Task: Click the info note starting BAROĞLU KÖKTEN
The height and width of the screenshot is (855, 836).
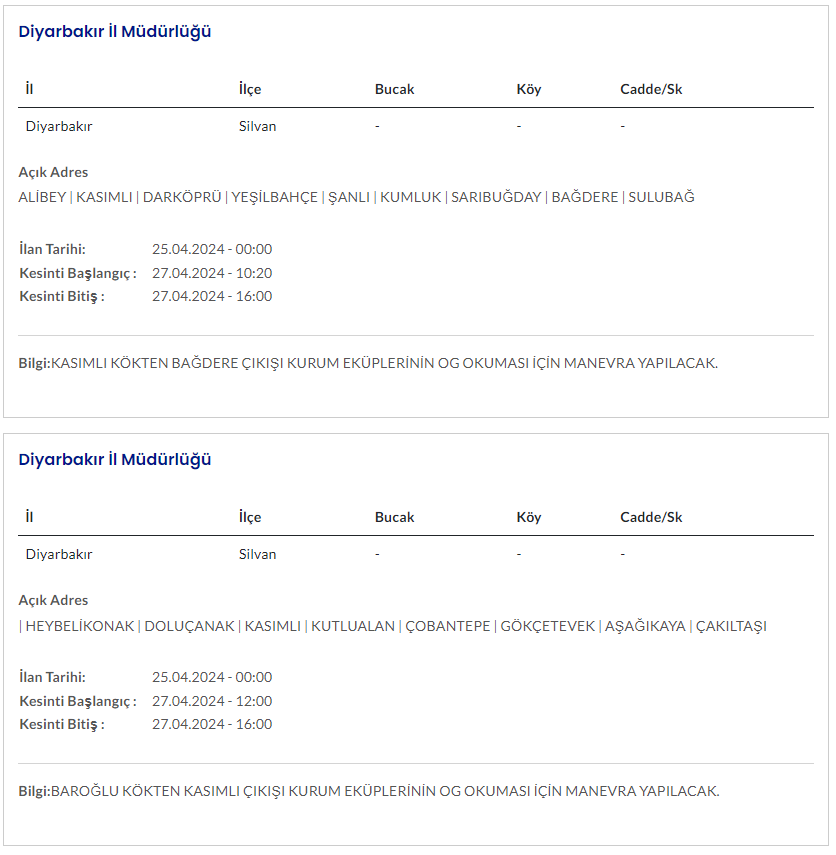Action: 385,791
